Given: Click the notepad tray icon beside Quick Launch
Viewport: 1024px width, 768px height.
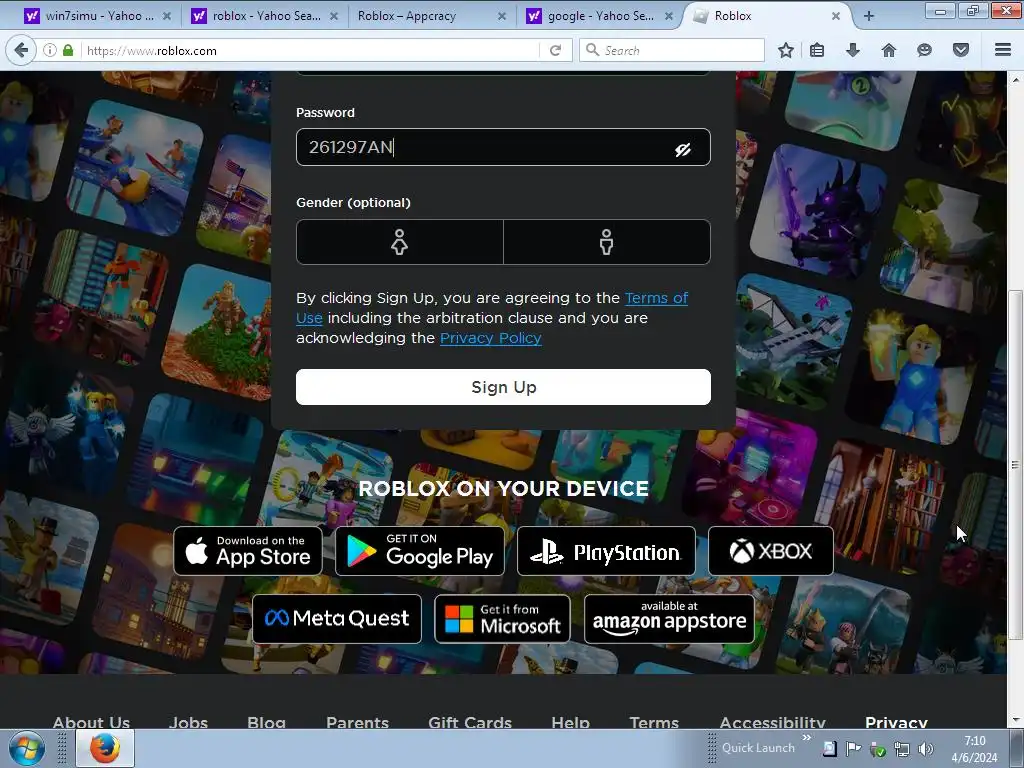Looking at the screenshot, I should tap(829, 749).
